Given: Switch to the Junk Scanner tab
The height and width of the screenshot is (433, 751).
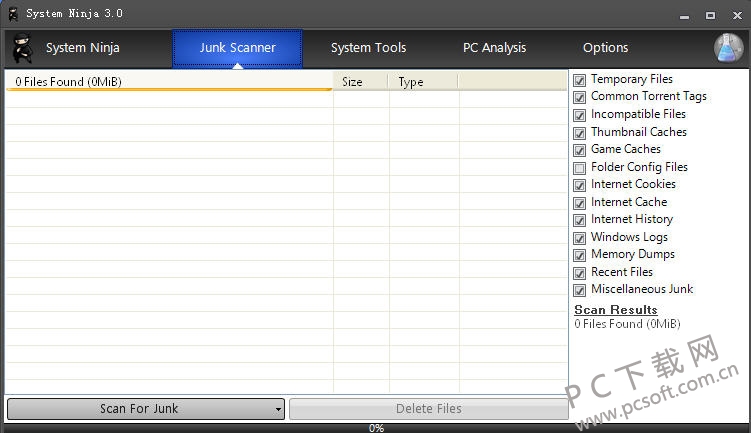Looking at the screenshot, I should 238,48.
